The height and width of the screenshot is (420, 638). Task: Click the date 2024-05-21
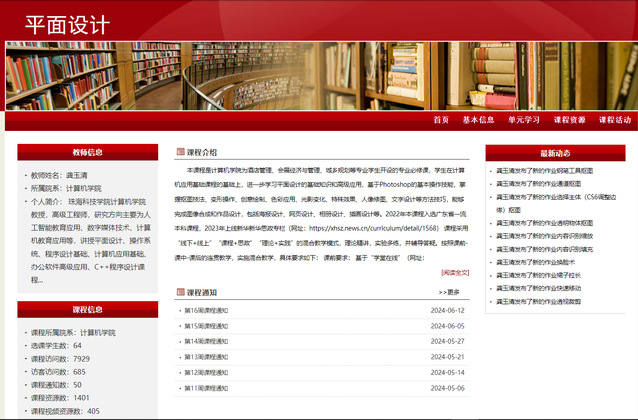tap(447, 357)
